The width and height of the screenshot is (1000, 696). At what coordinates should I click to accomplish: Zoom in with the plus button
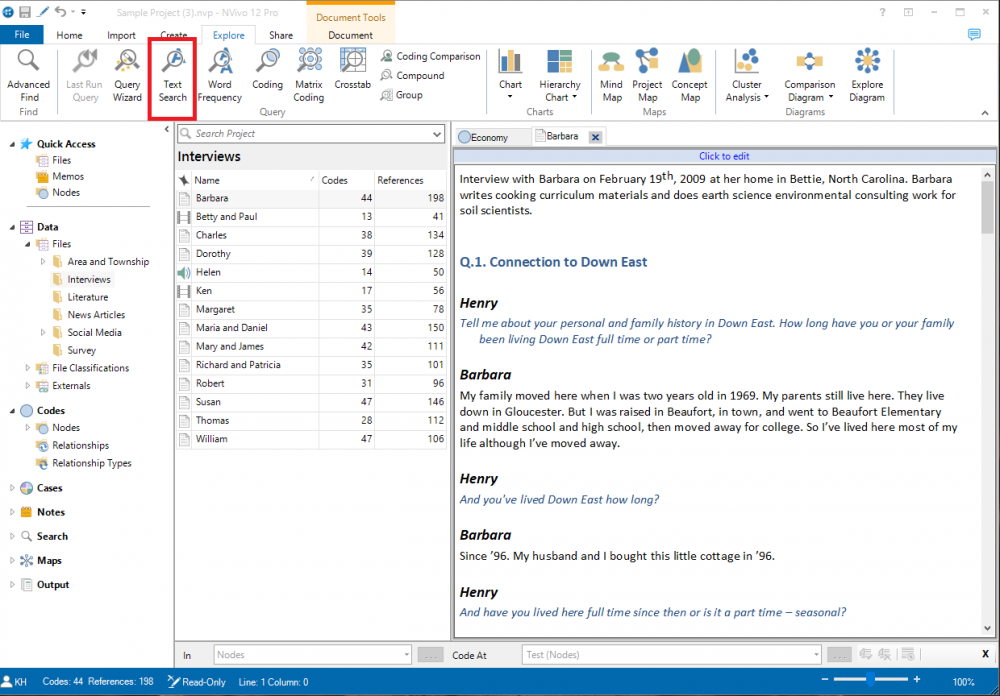[x=917, y=680]
